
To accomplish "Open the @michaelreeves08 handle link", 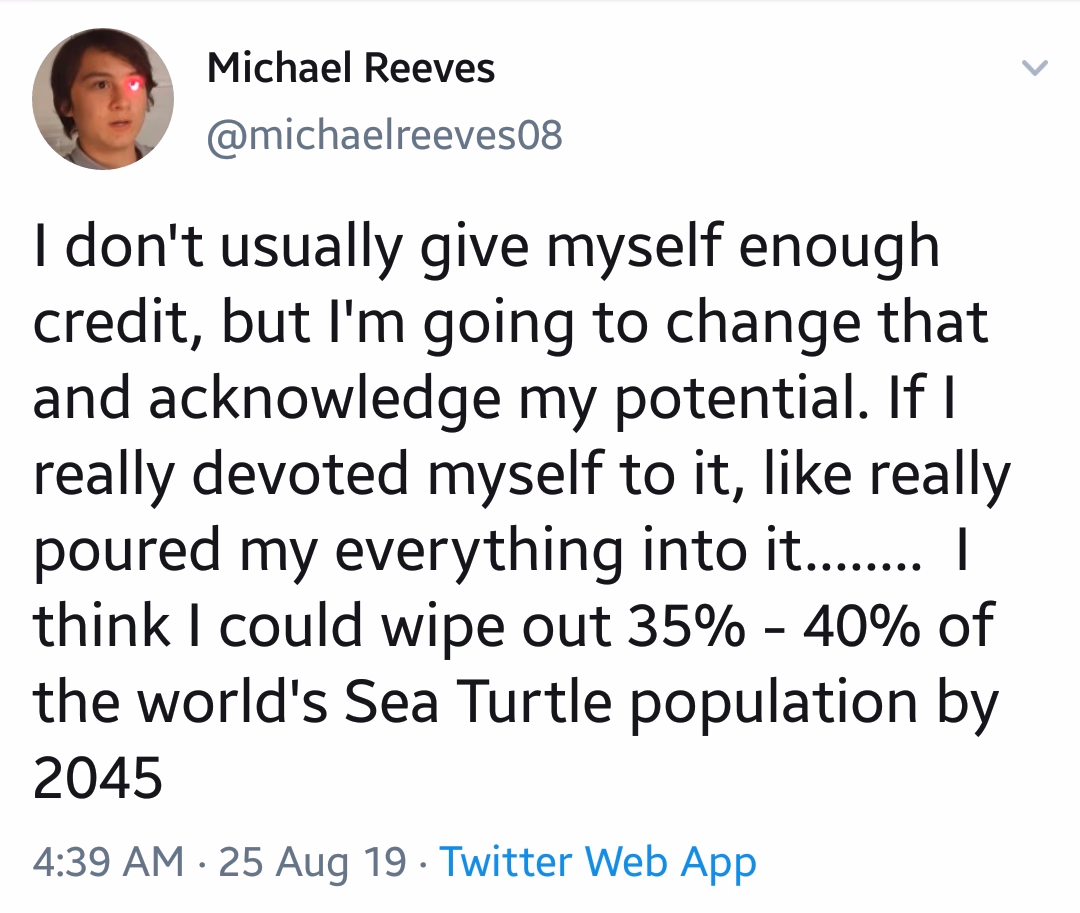I will [x=384, y=135].
